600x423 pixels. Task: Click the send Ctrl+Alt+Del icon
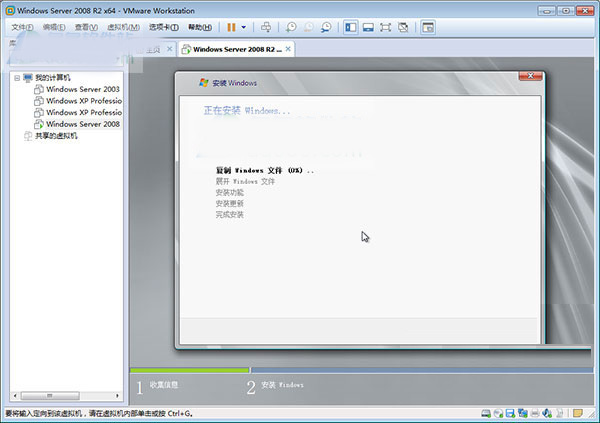coord(266,27)
